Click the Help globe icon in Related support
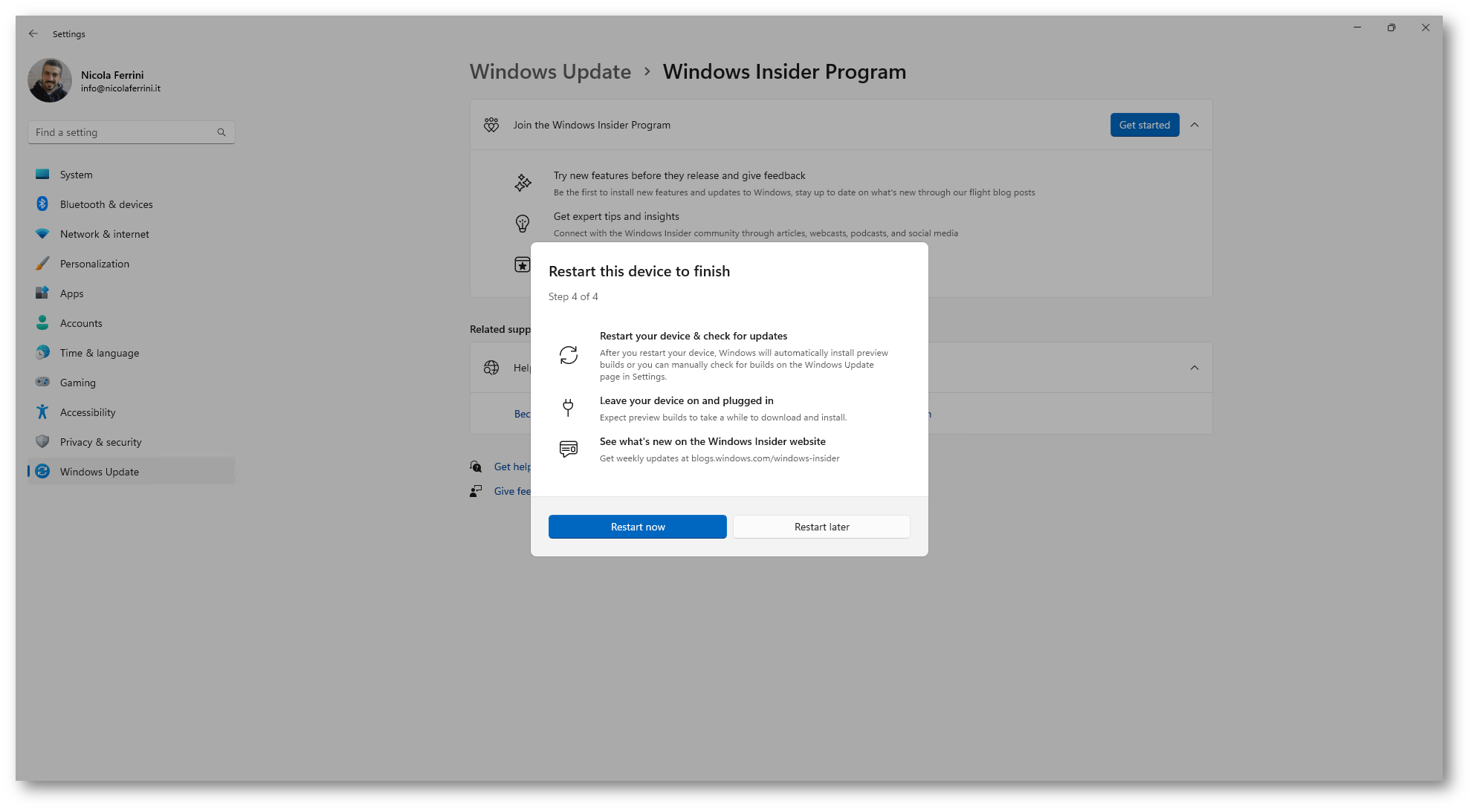Image resolution: width=1474 pixels, height=812 pixels. (x=491, y=368)
